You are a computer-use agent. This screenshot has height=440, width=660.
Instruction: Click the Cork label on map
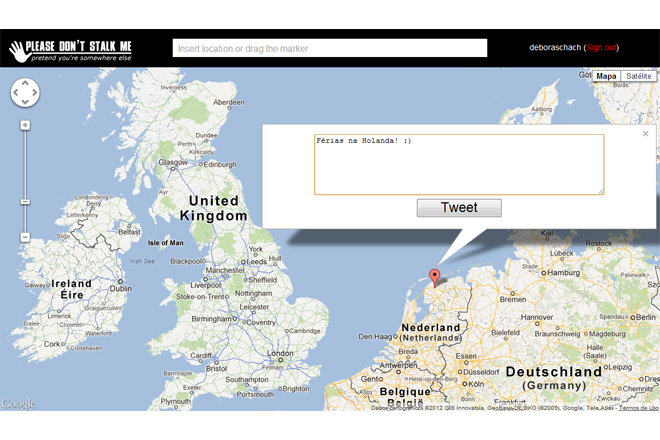tap(52, 344)
